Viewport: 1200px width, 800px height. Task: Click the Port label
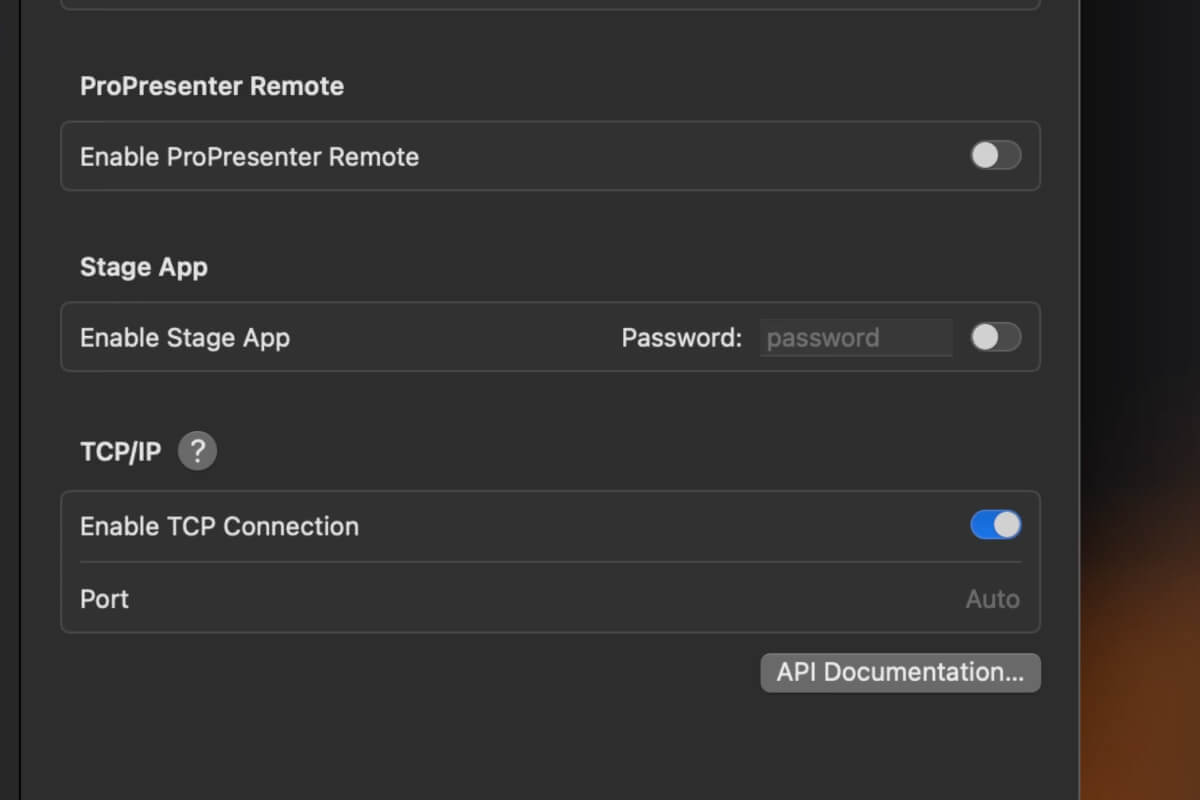[x=104, y=599]
